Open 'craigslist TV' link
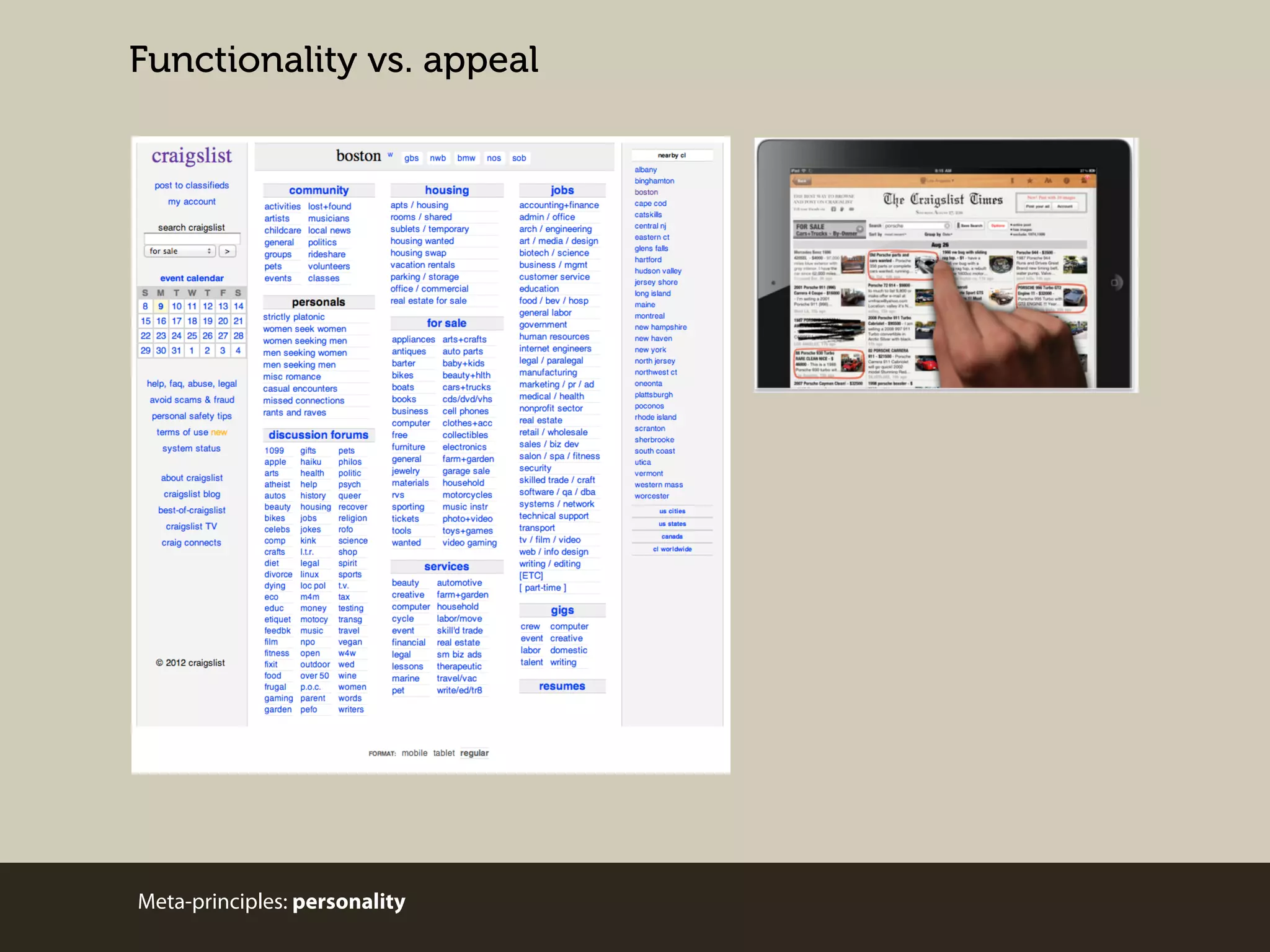 (x=192, y=526)
